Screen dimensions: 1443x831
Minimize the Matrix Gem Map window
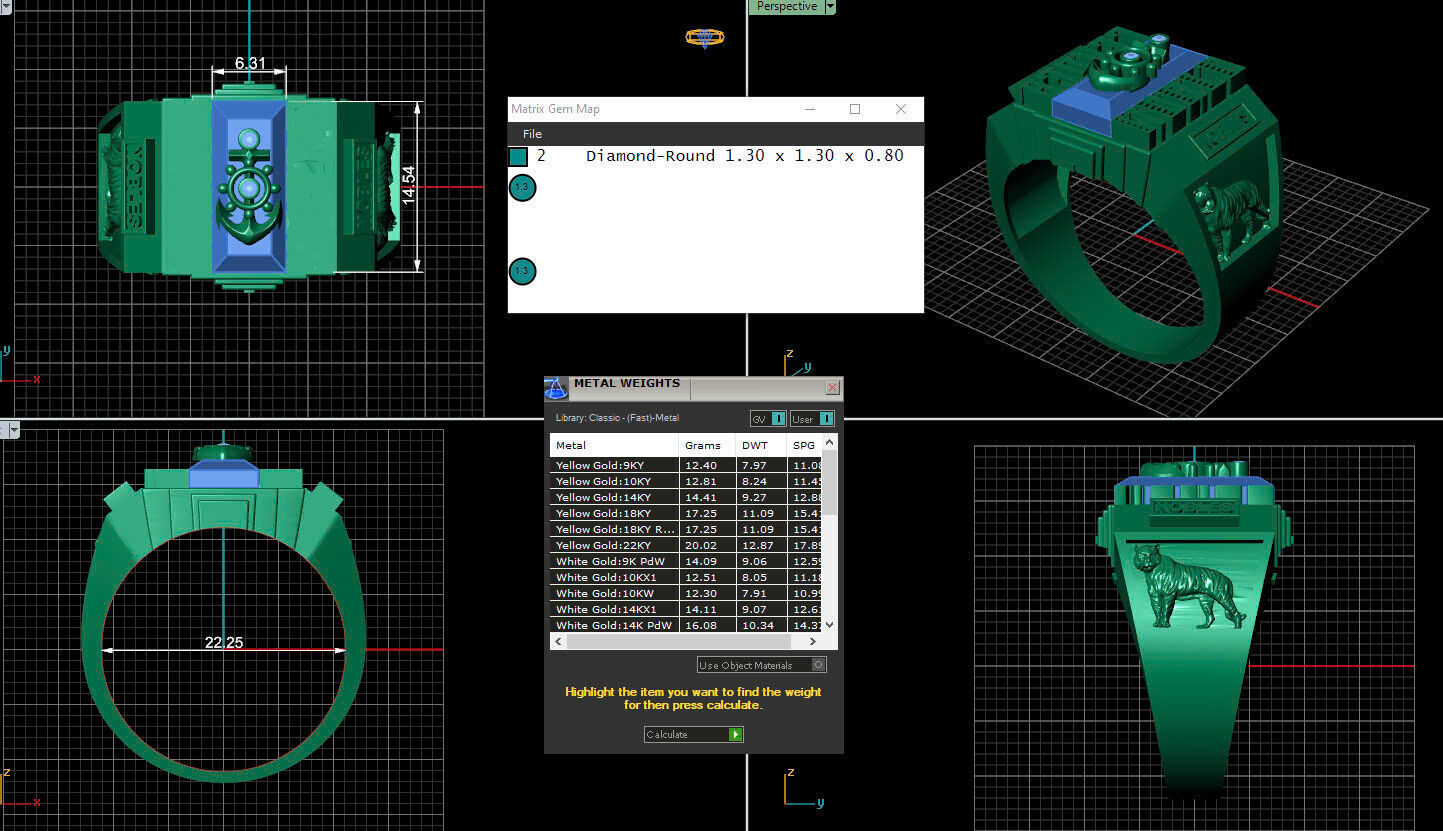point(808,109)
